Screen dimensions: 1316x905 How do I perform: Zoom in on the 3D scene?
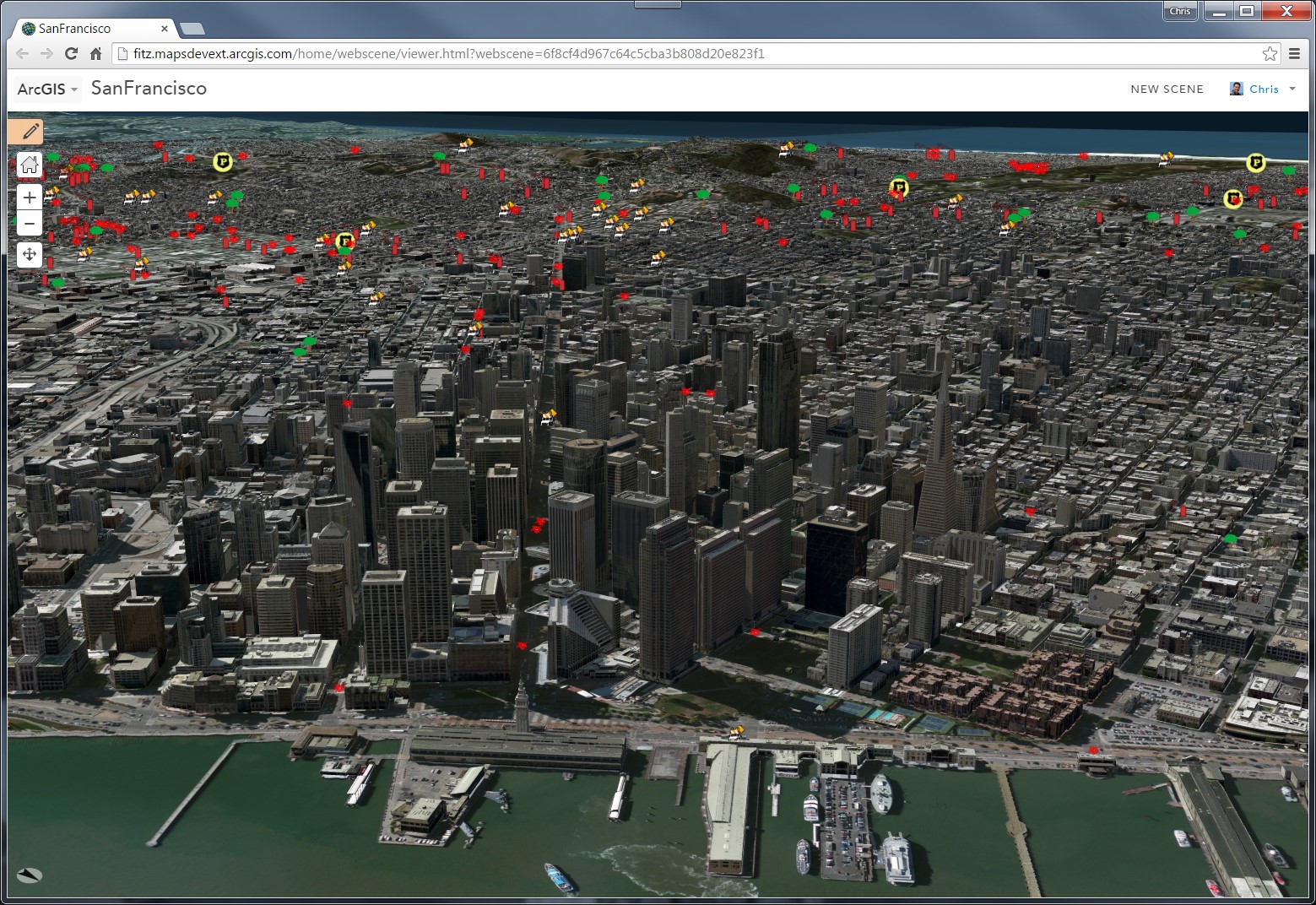30,198
